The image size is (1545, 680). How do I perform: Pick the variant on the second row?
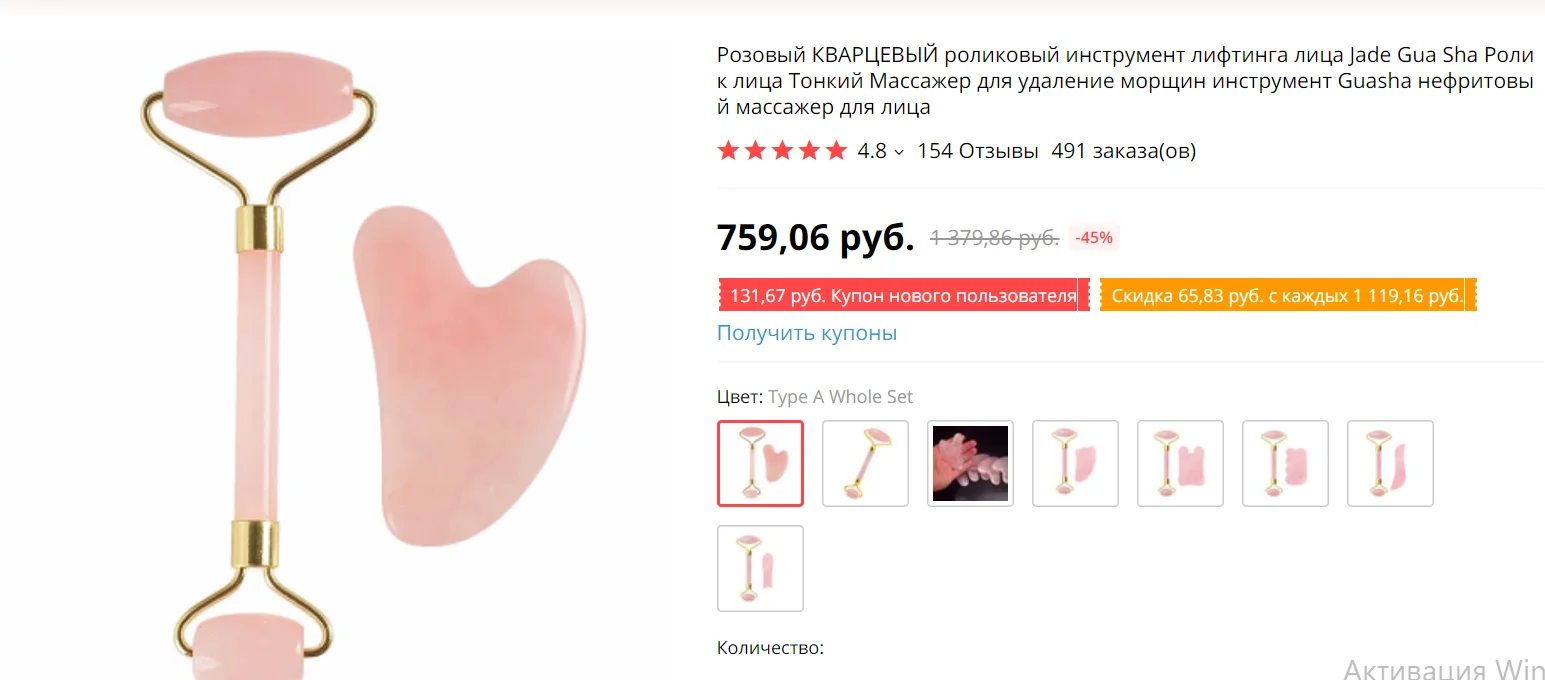click(760, 568)
